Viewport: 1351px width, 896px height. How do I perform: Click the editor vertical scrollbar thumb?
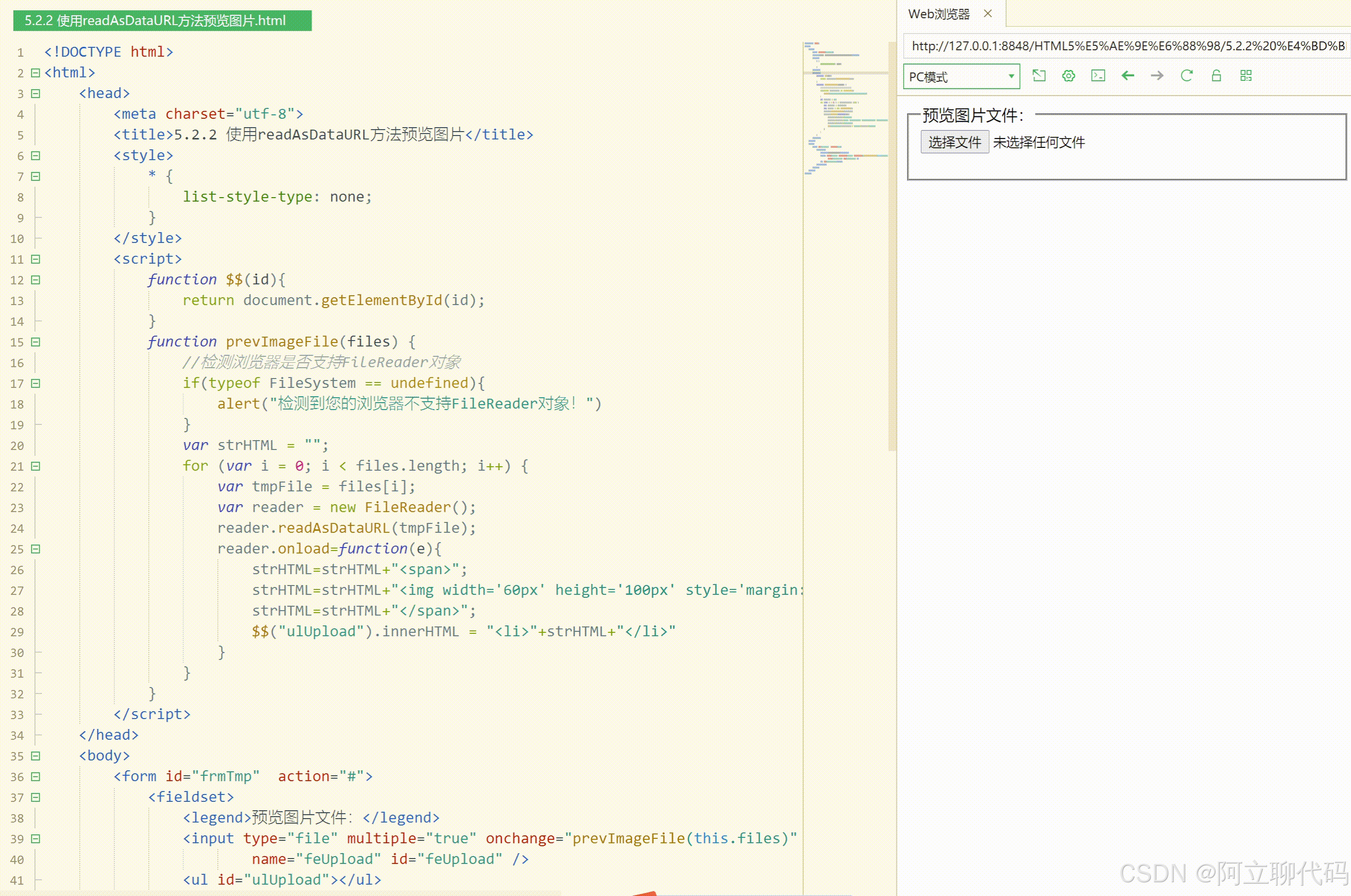[x=892, y=246]
